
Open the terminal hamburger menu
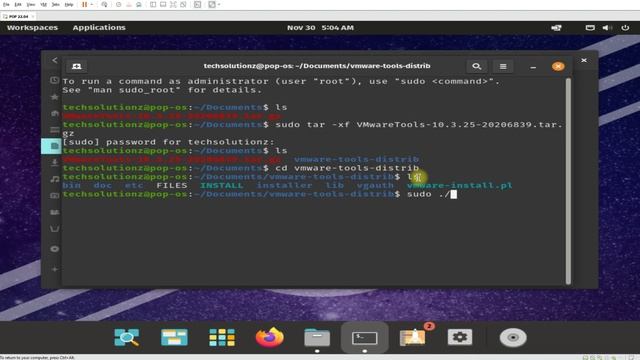pos(503,66)
